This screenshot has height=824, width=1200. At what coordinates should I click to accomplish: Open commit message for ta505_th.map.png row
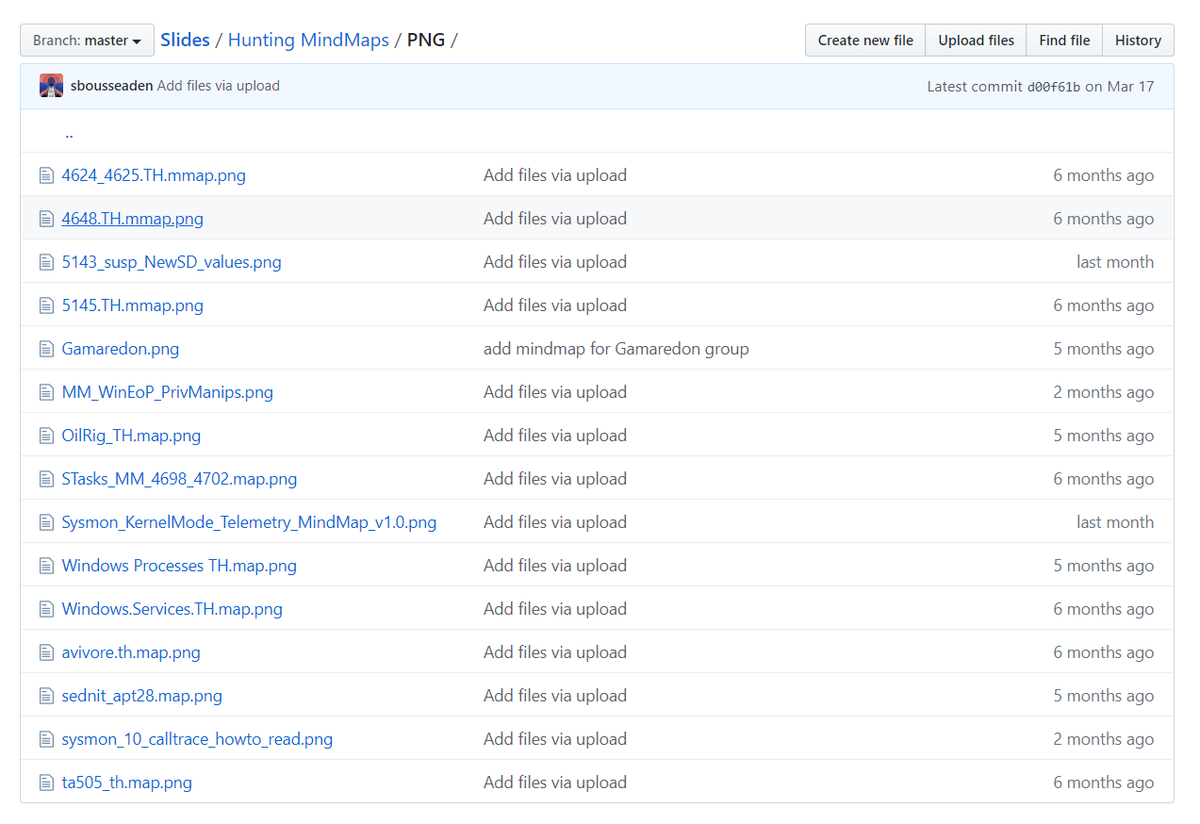click(x=555, y=782)
